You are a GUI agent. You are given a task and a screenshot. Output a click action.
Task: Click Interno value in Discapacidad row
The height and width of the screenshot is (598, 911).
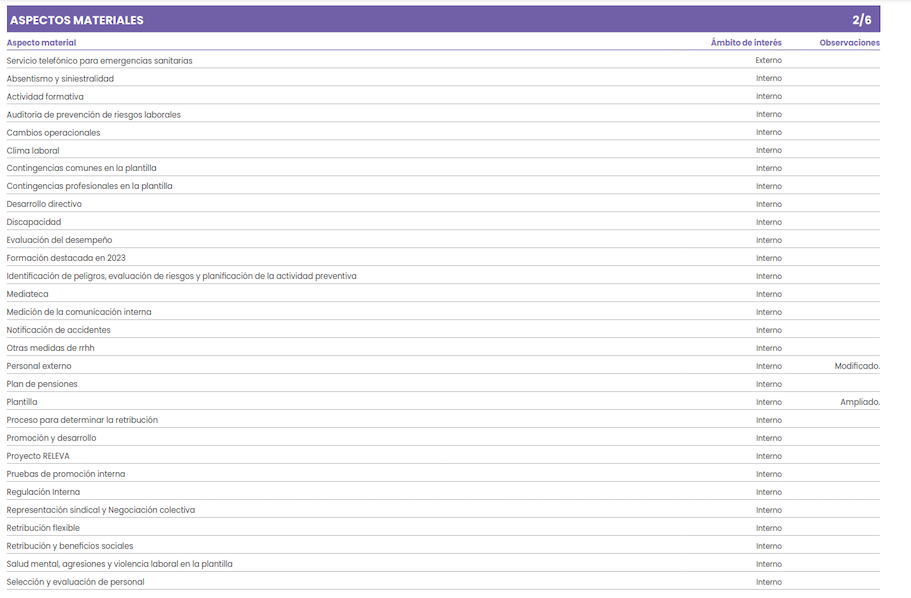pos(769,222)
